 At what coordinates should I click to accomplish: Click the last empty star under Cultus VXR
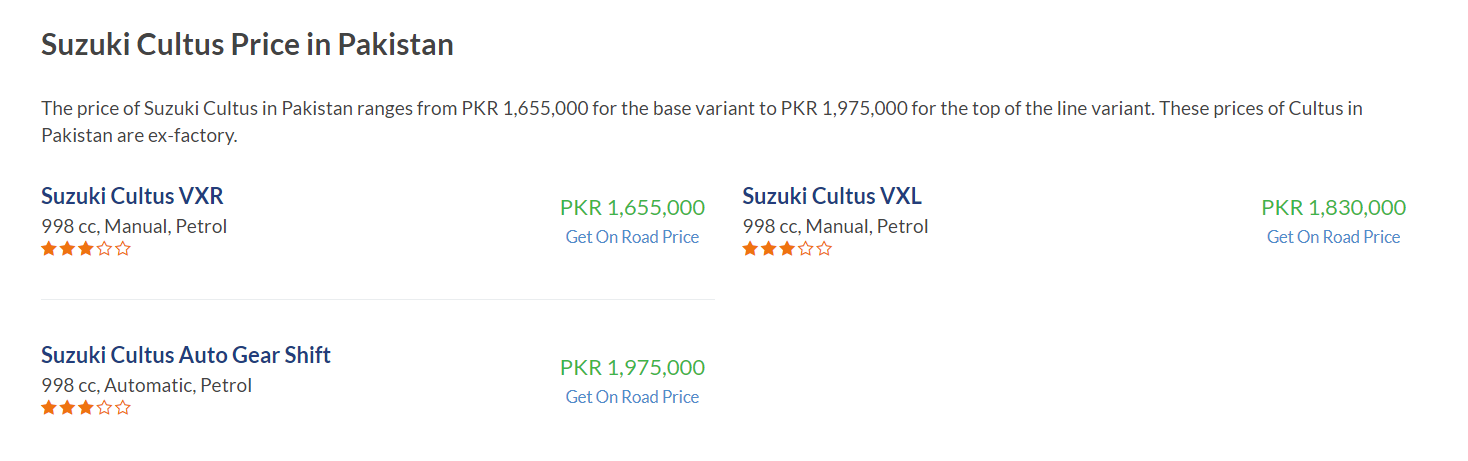(x=123, y=249)
